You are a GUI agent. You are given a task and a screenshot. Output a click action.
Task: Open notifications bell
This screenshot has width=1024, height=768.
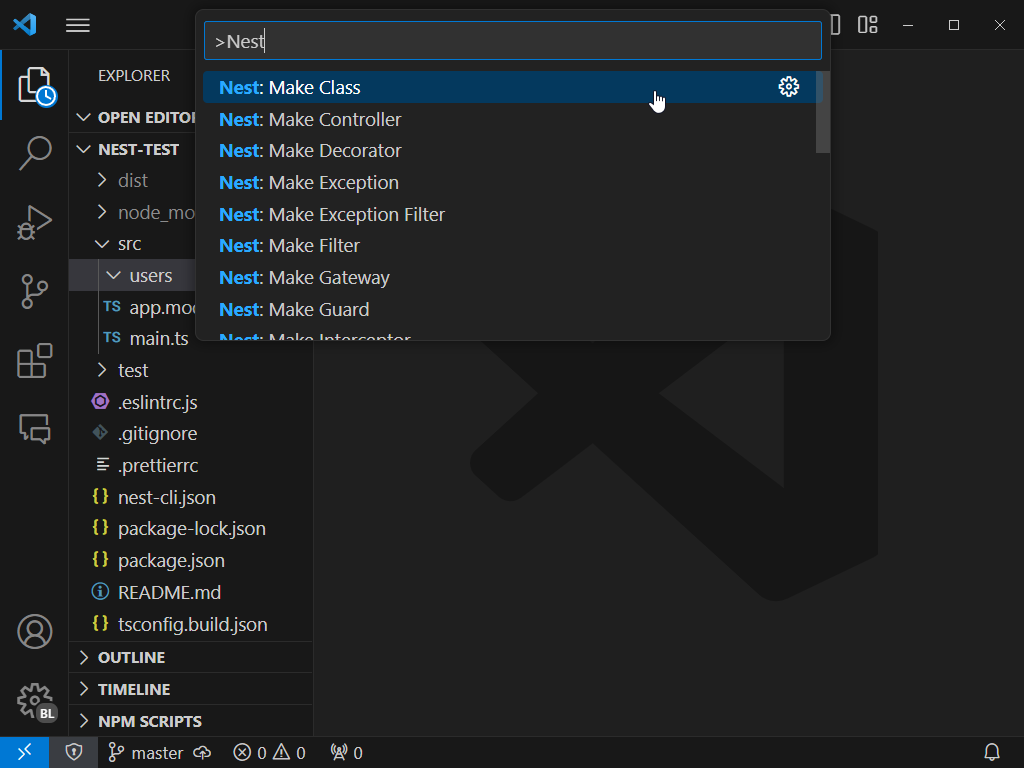(x=991, y=752)
